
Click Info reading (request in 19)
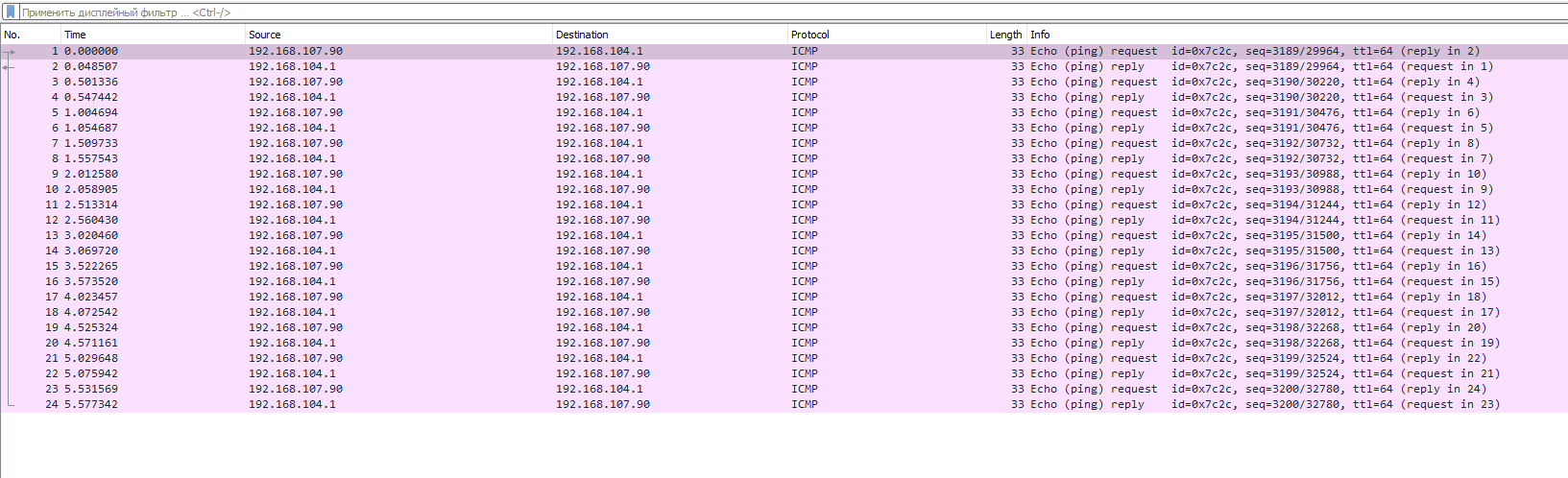click(1265, 344)
